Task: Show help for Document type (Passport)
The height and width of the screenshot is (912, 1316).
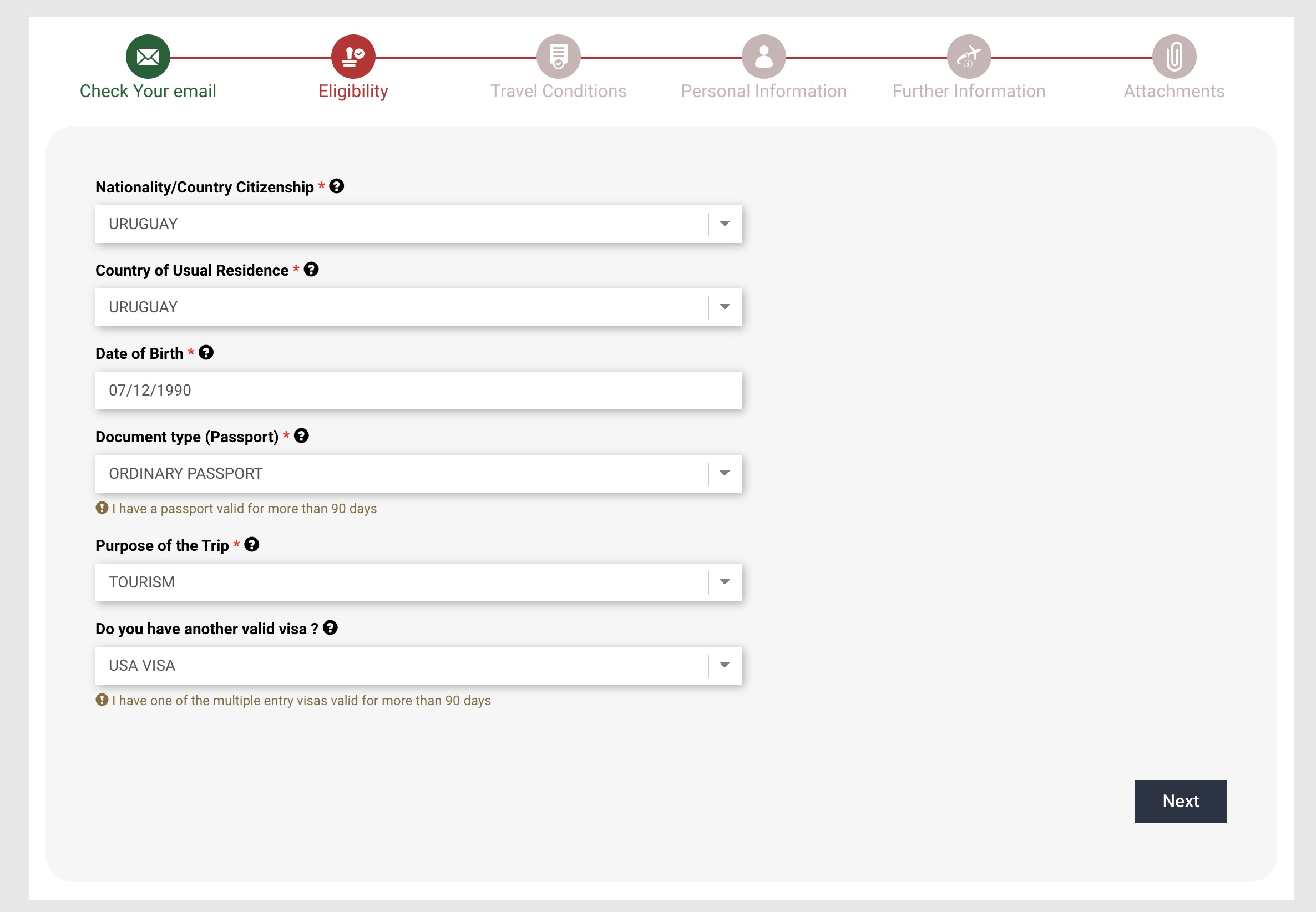Action: pos(301,436)
